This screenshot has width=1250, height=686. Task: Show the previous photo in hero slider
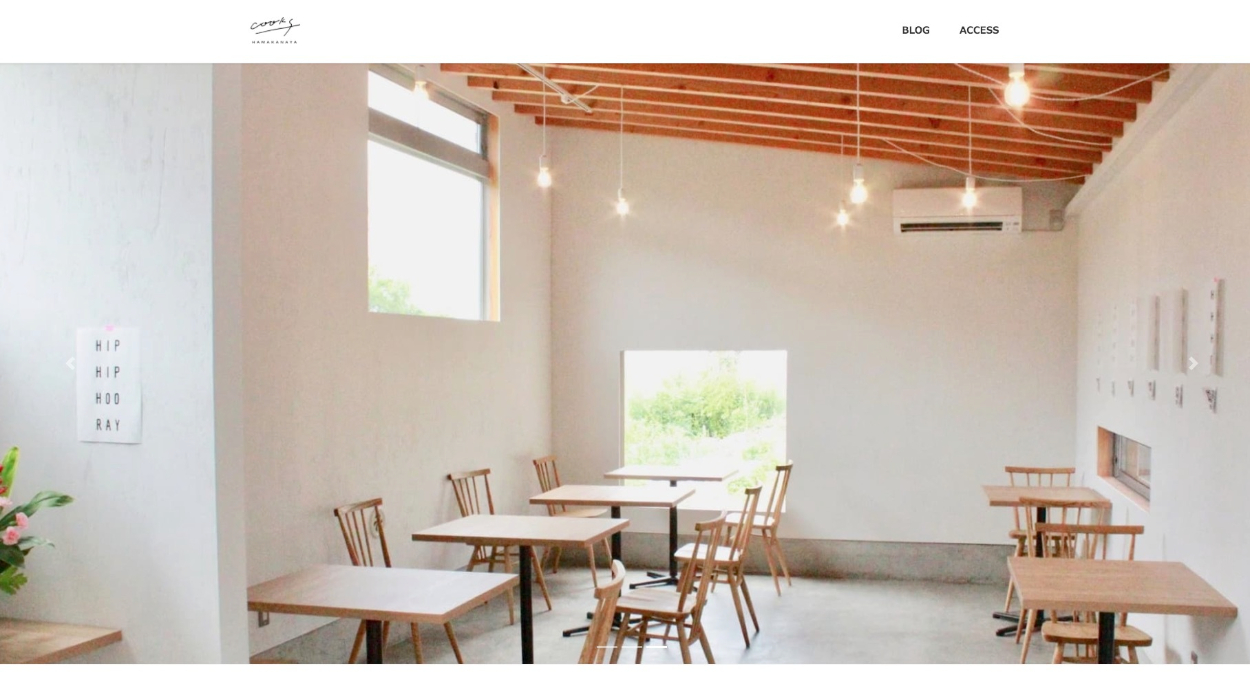[70, 364]
